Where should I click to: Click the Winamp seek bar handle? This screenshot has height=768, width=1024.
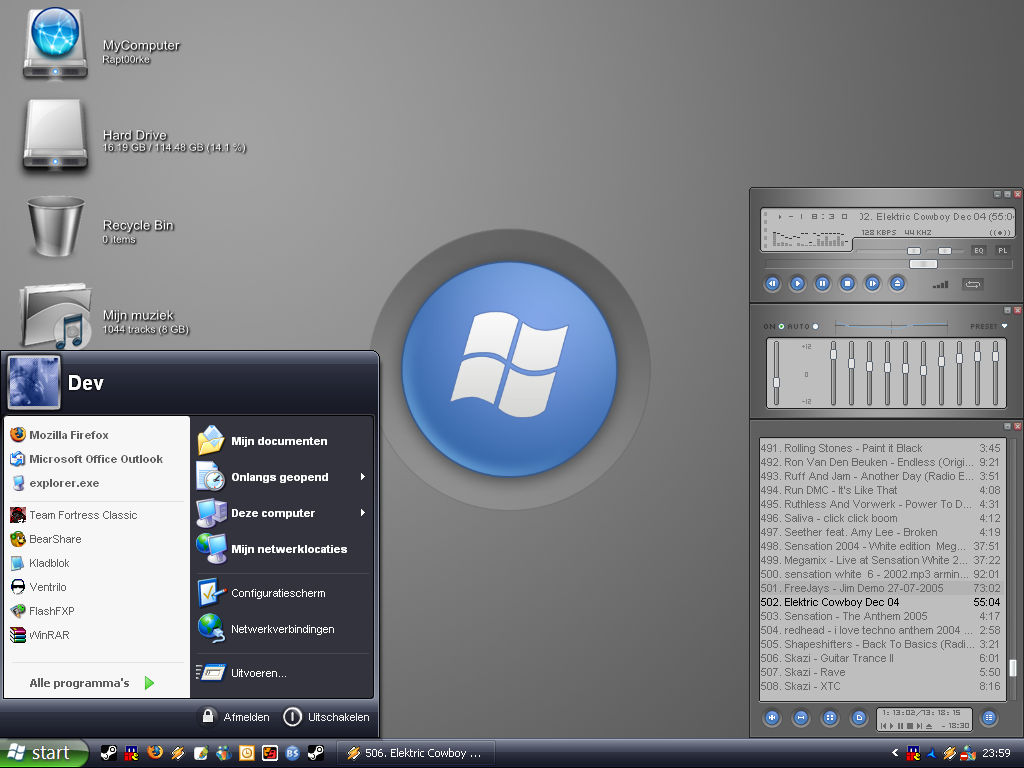(923, 264)
